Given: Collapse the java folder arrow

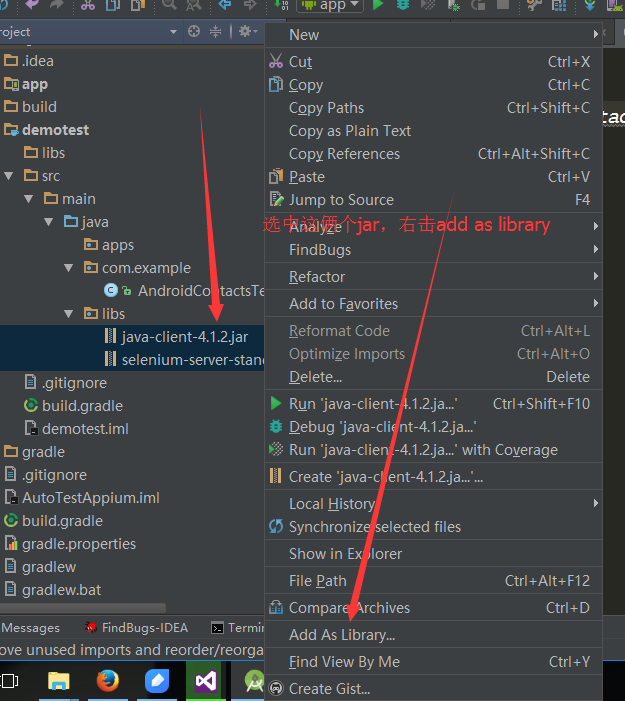Looking at the screenshot, I should click(x=49, y=222).
